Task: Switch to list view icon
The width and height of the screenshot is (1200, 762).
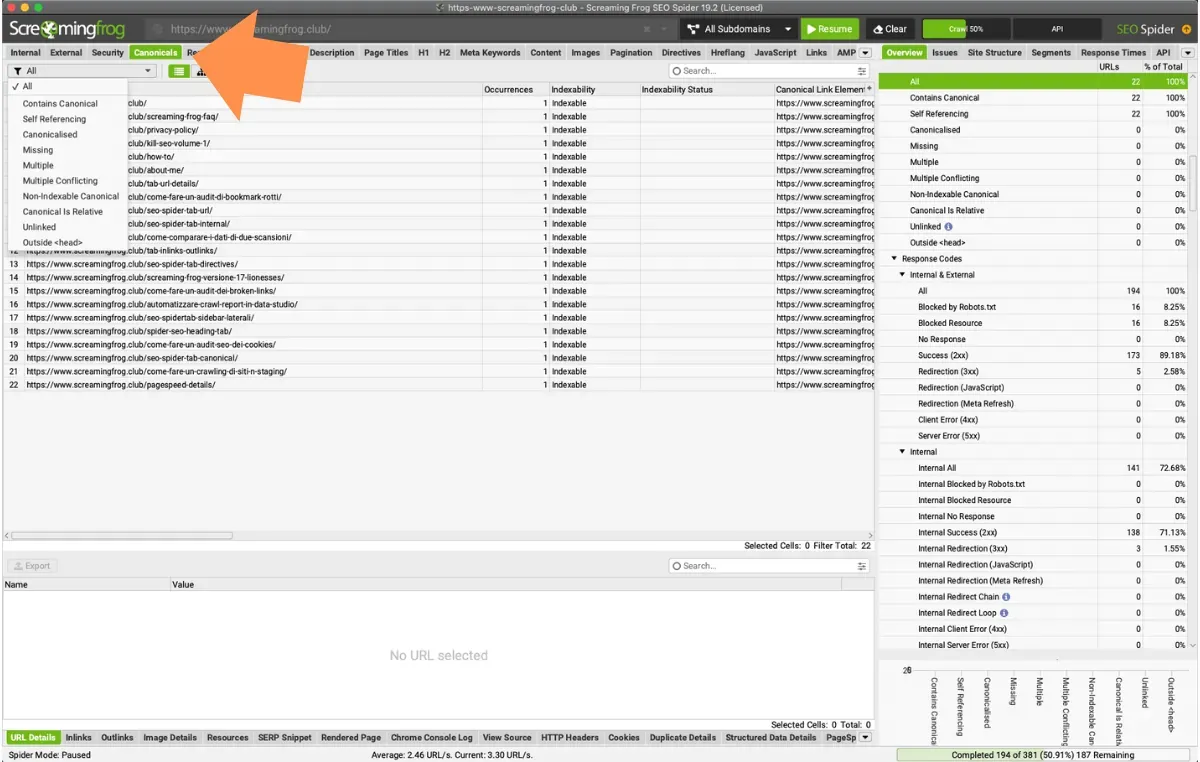Action: 178,71
